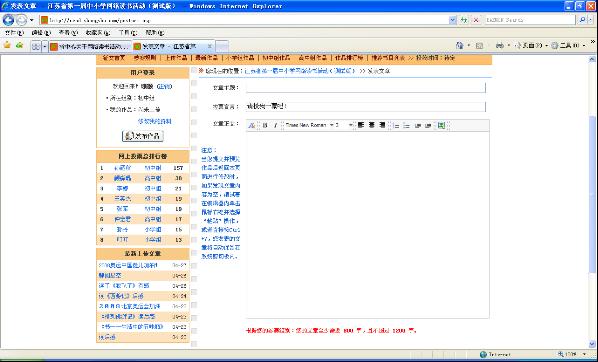Open tab list dropdown next to Quick Tabs
Image resolution: width=598 pixels, height=362 pixels.
click(45, 47)
